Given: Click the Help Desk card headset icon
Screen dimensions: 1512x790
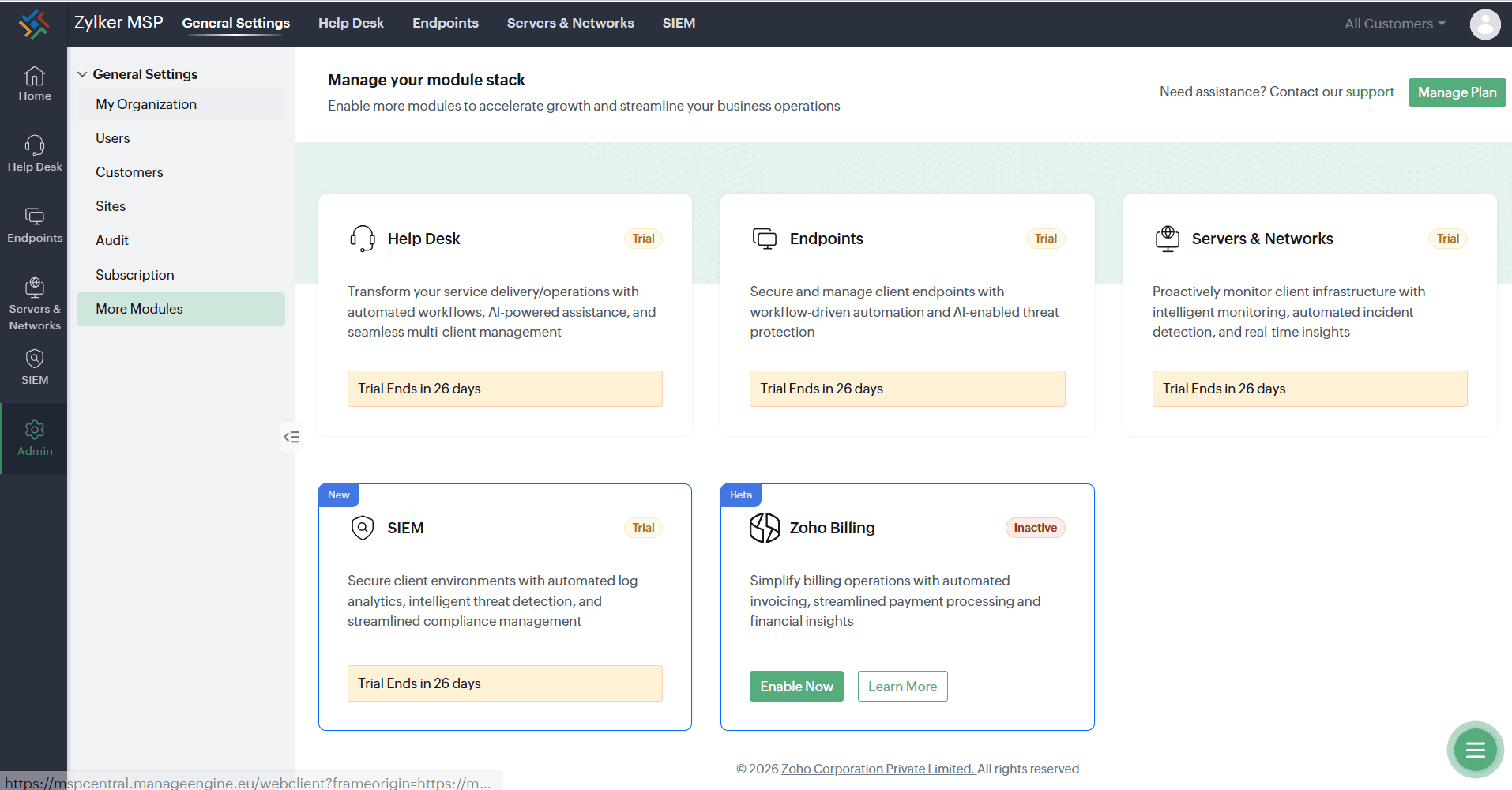Looking at the screenshot, I should [x=363, y=239].
